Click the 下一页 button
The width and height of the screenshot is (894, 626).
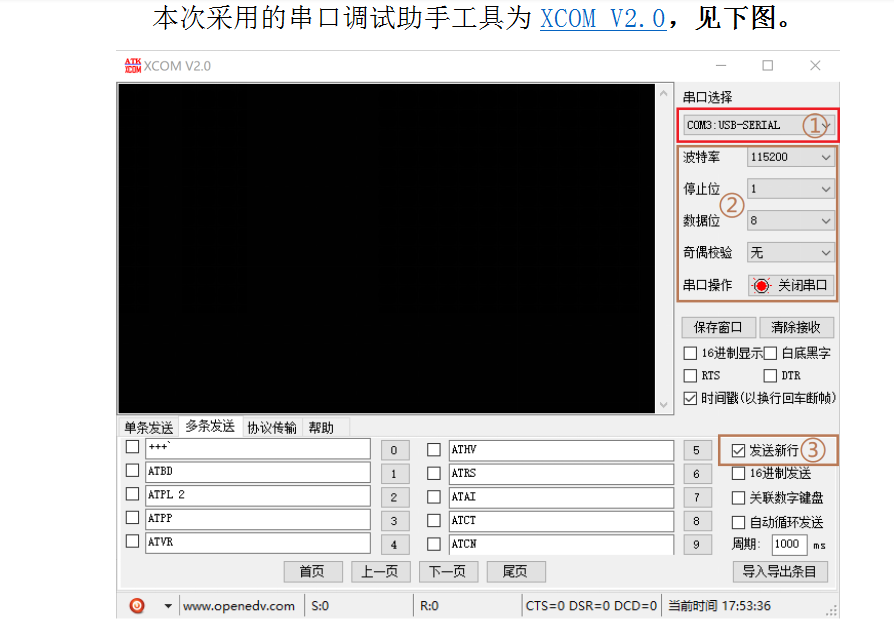click(448, 571)
